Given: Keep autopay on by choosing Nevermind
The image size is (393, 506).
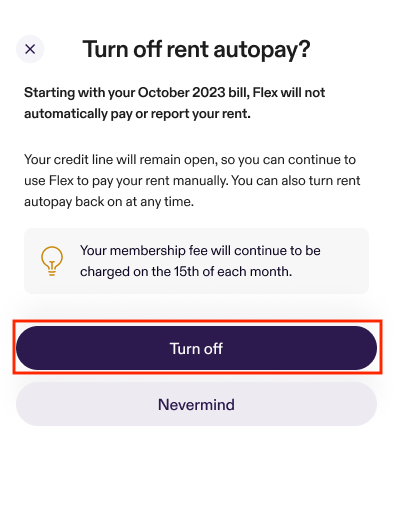Looking at the screenshot, I should tap(196, 404).
